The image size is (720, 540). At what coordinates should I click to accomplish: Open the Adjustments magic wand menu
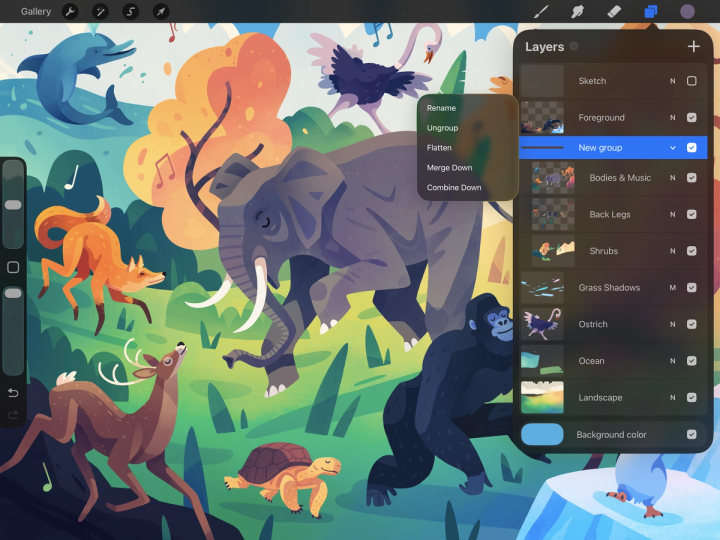[100, 11]
